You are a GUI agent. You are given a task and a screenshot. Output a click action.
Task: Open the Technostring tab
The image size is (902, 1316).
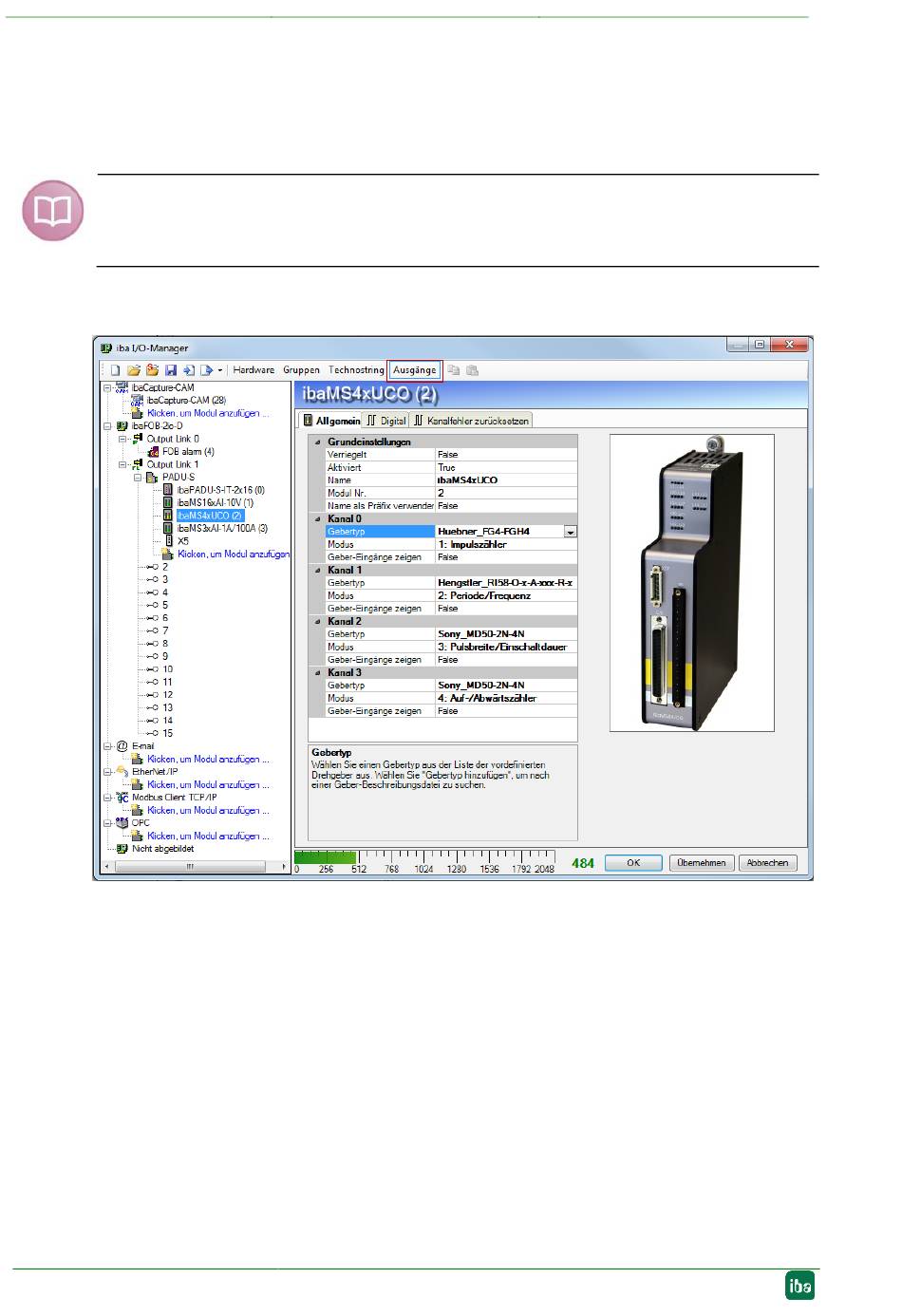[x=356, y=370]
